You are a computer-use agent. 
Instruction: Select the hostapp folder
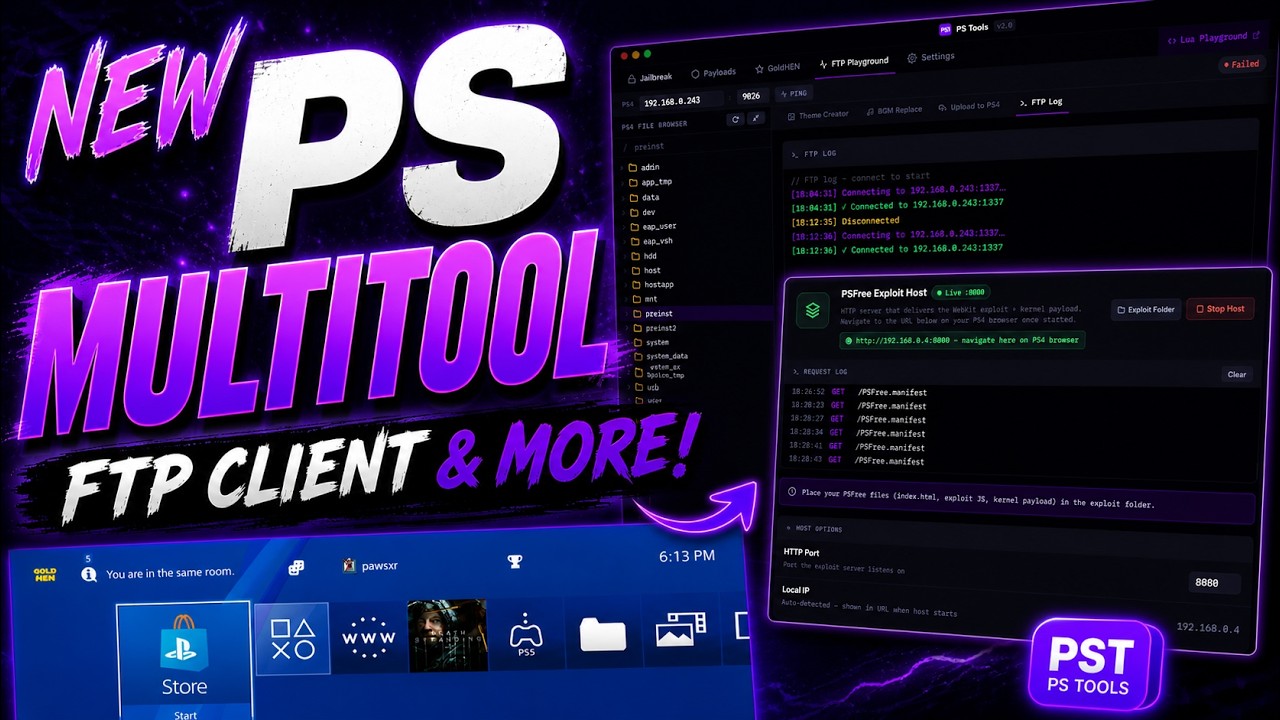click(651, 285)
